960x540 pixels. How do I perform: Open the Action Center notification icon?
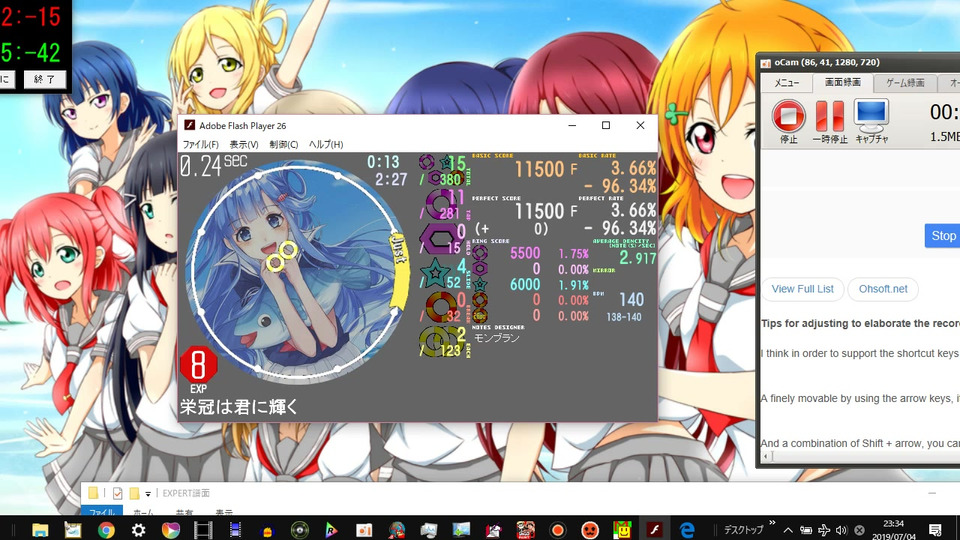tap(935, 530)
